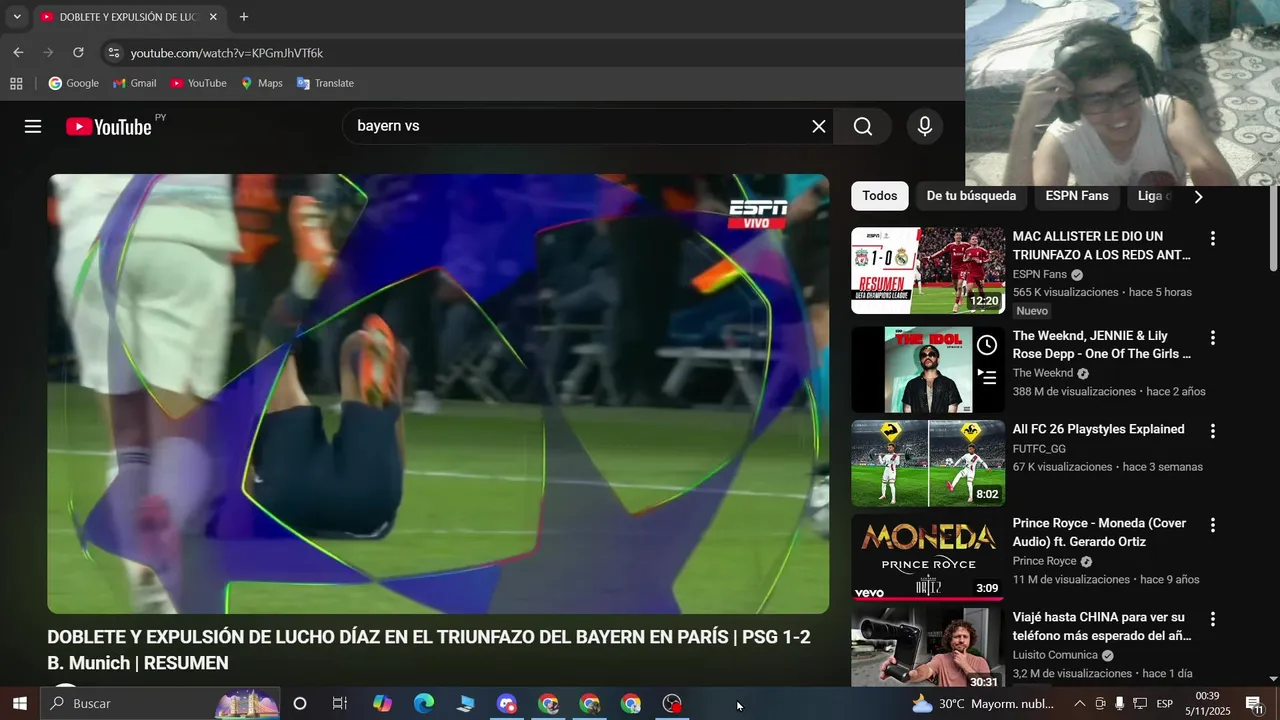Go to The Weeknd channel name

point(1042,373)
